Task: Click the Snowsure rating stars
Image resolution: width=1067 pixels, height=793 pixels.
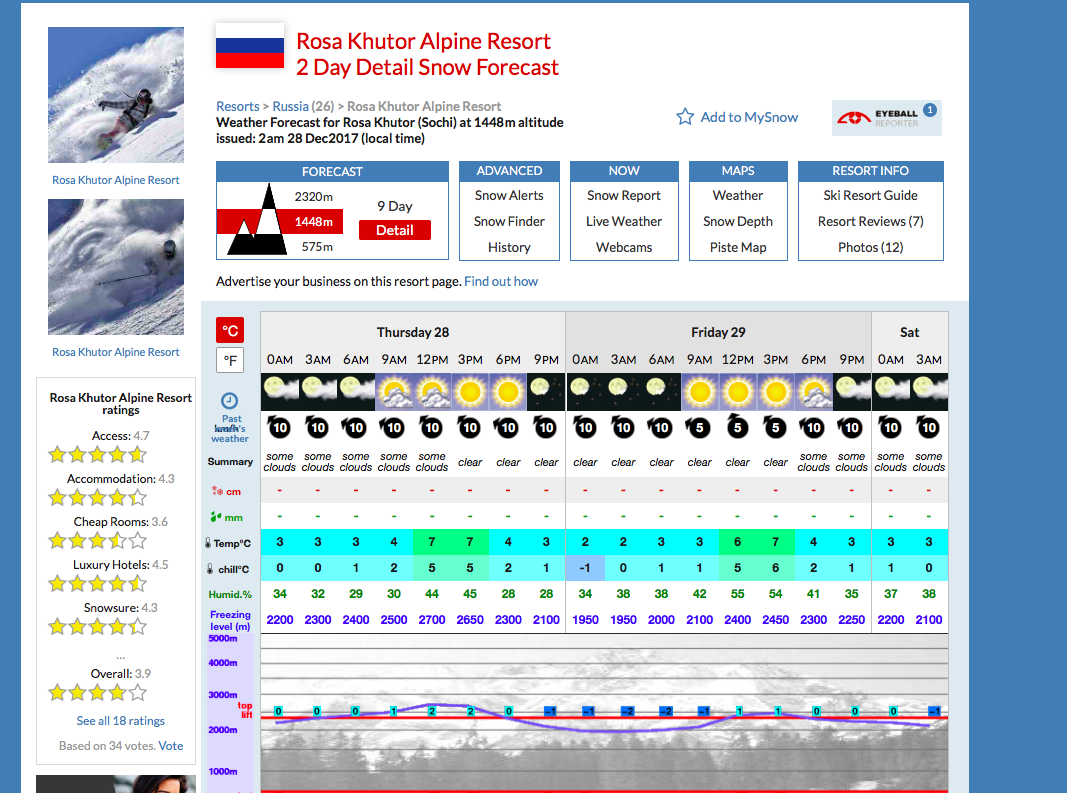Action: click(x=97, y=626)
